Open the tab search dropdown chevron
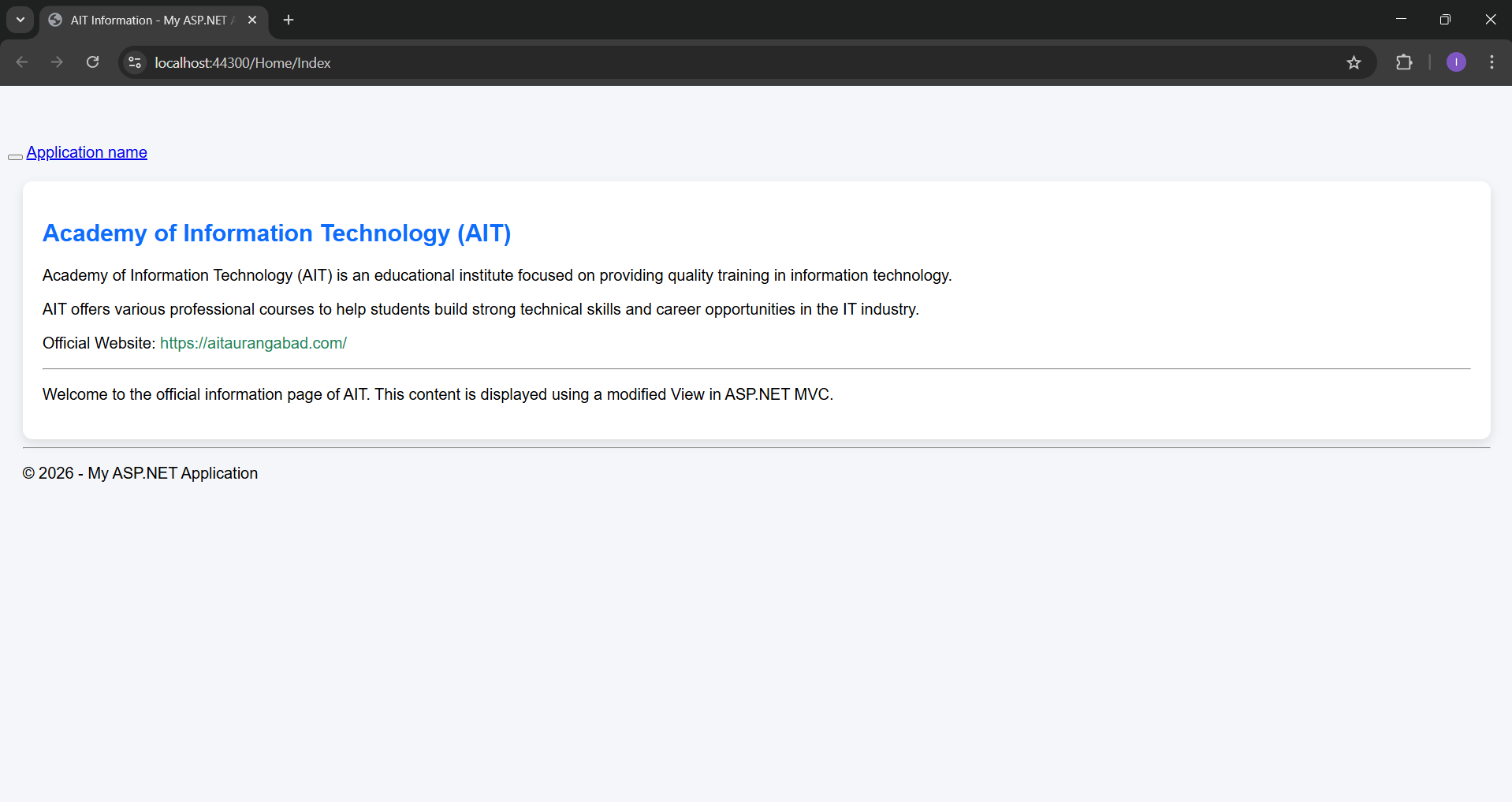 click(x=20, y=20)
